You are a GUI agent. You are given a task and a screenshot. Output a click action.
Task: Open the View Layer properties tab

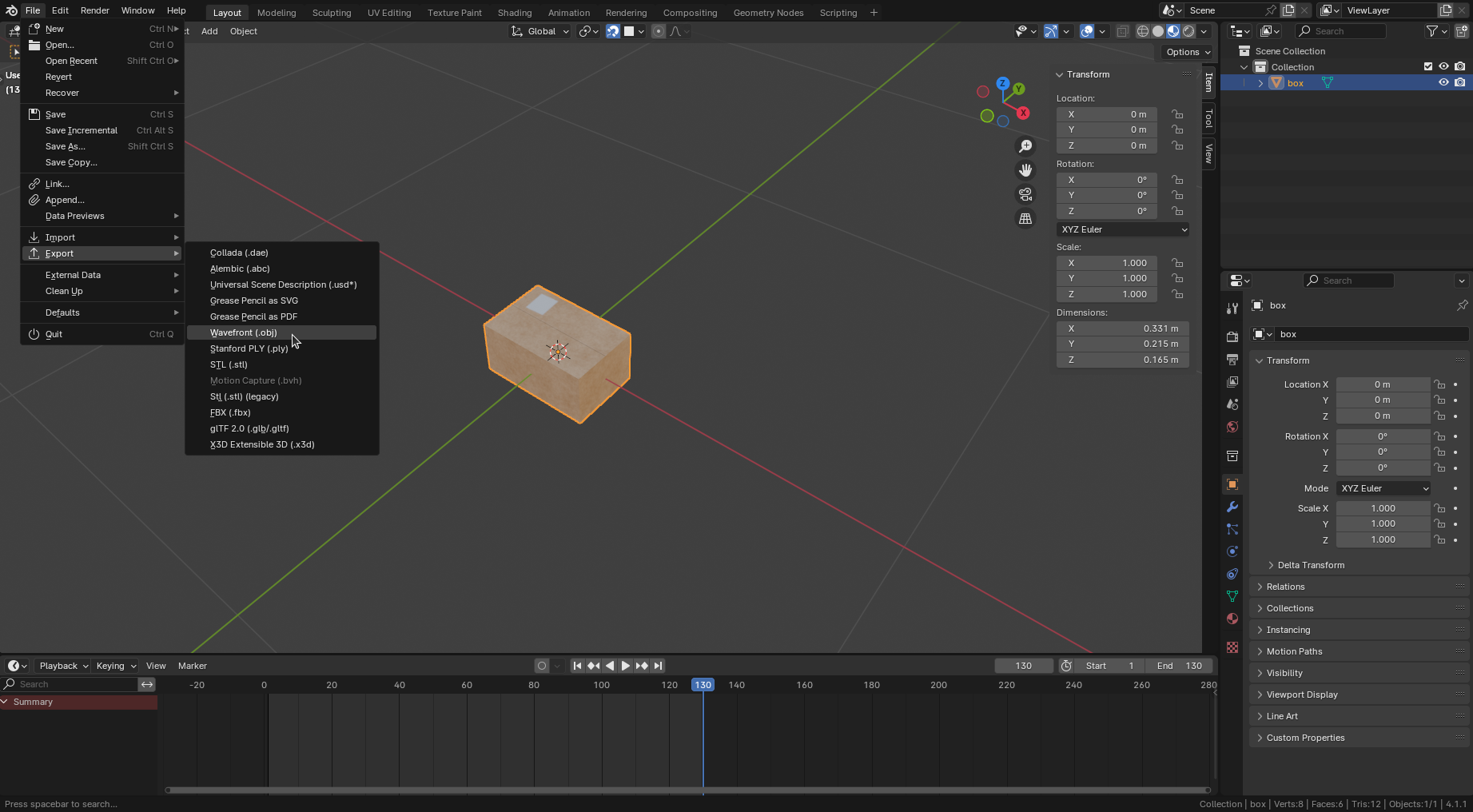(x=1232, y=382)
